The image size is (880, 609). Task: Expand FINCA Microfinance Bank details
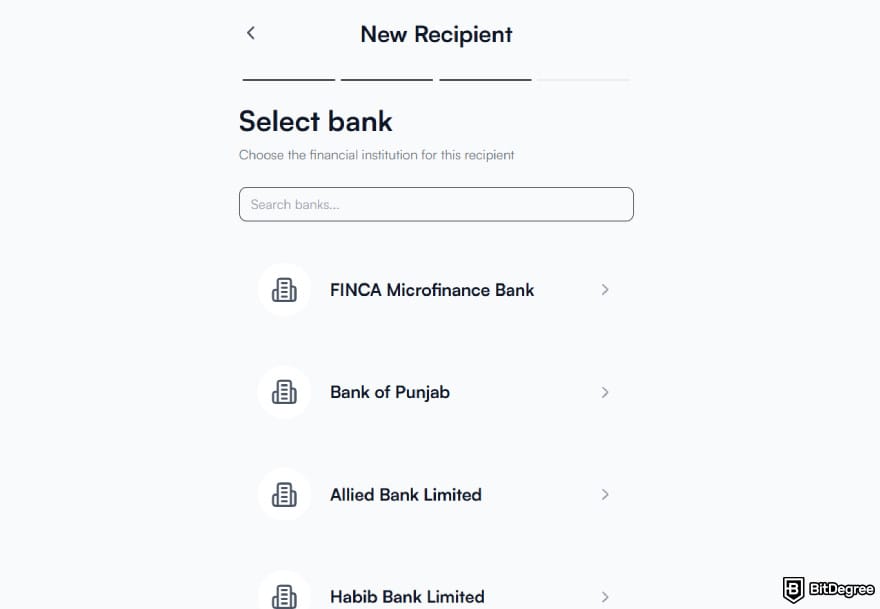pyautogui.click(x=605, y=289)
